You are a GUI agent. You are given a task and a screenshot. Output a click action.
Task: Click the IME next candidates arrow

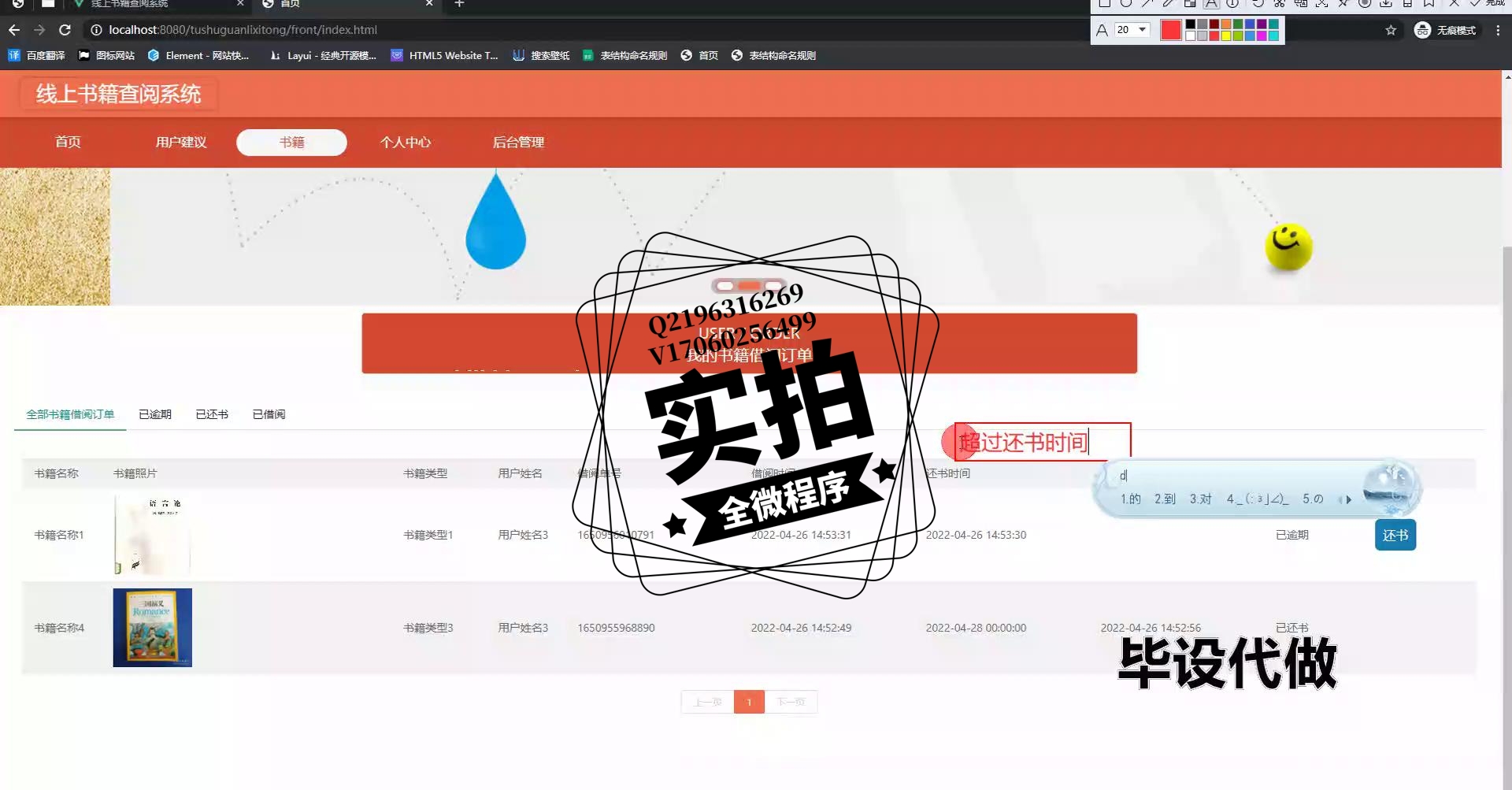click(1349, 499)
